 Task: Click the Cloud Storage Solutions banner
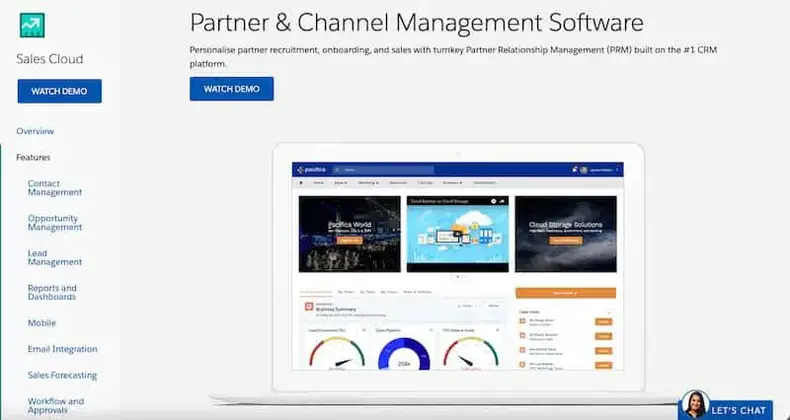pyautogui.click(x=566, y=234)
